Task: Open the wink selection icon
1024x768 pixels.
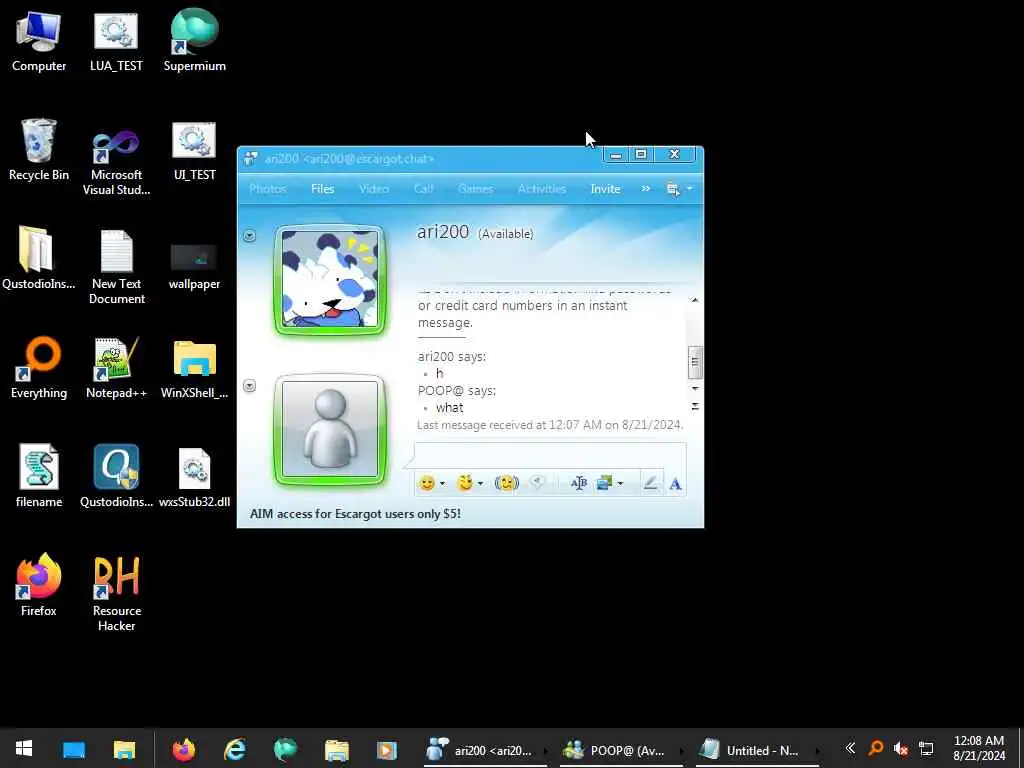Action: click(464, 483)
